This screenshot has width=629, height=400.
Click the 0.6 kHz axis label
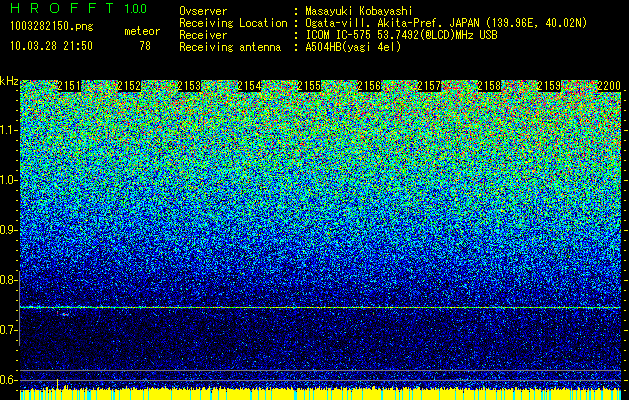7,380
